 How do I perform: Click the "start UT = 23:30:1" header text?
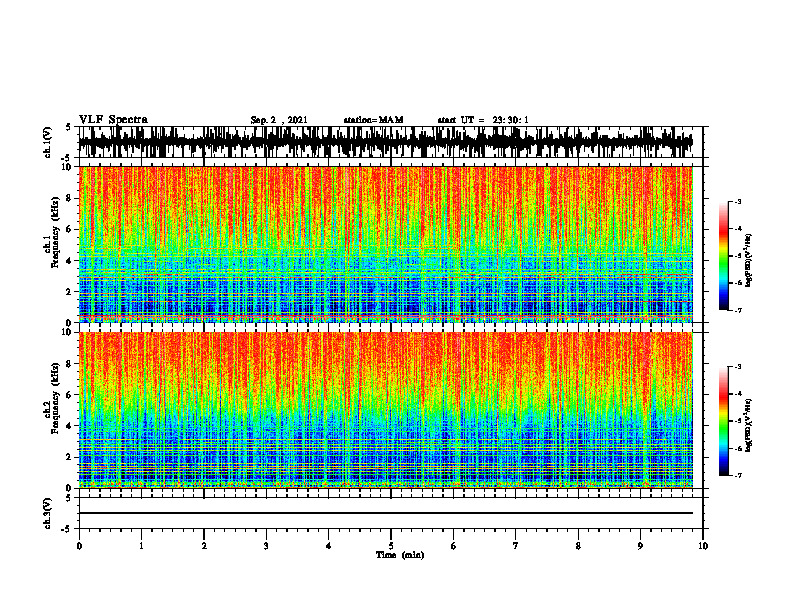483,120
